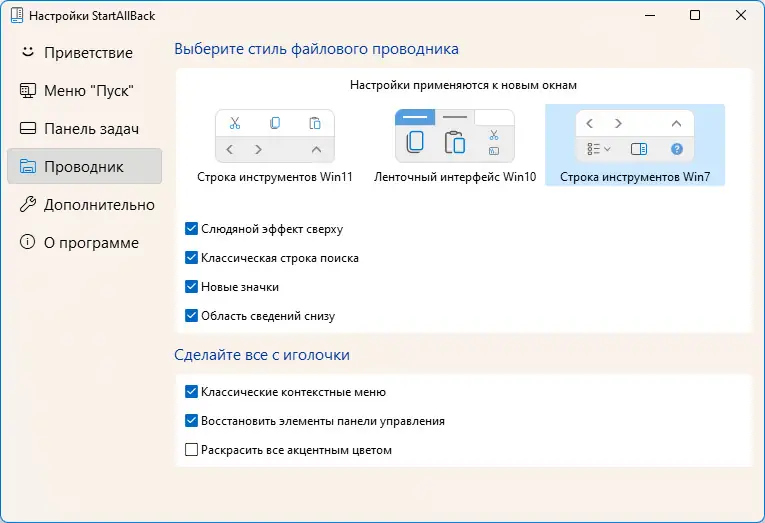The height and width of the screenshot is (523, 765).
Task: Select the Строка инструментов Win11 style
Action: click(275, 146)
